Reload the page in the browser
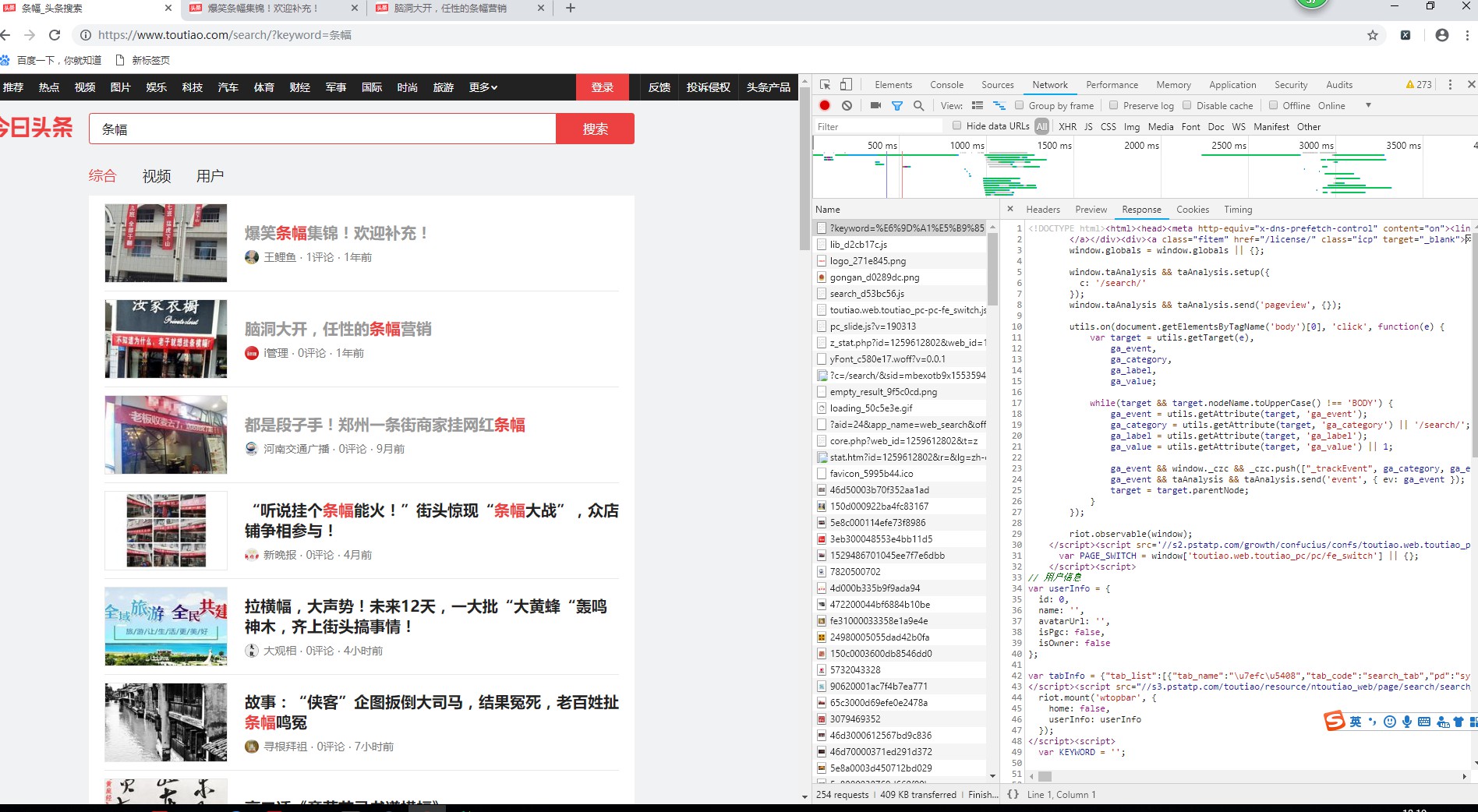 [55, 35]
